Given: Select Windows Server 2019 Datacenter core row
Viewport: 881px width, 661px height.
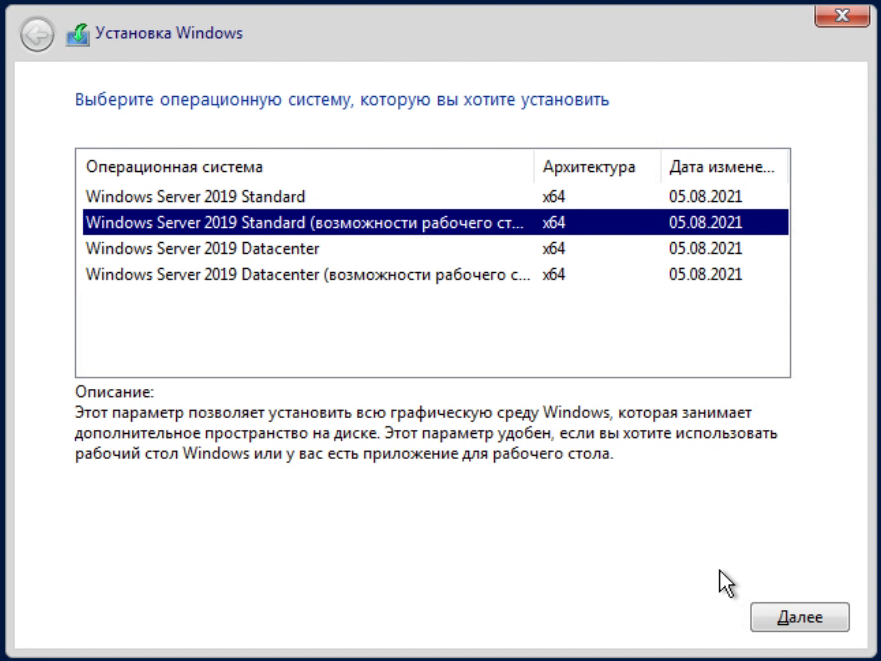Looking at the screenshot, I should click(435, 248).
